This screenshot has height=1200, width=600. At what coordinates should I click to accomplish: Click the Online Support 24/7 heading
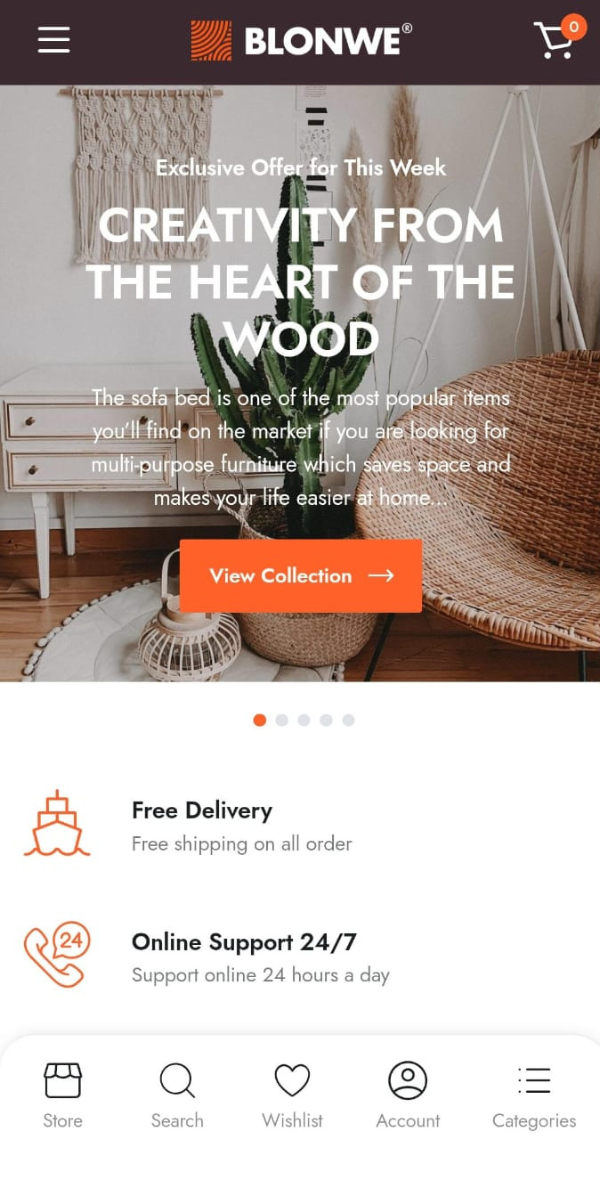coord(244,942)
